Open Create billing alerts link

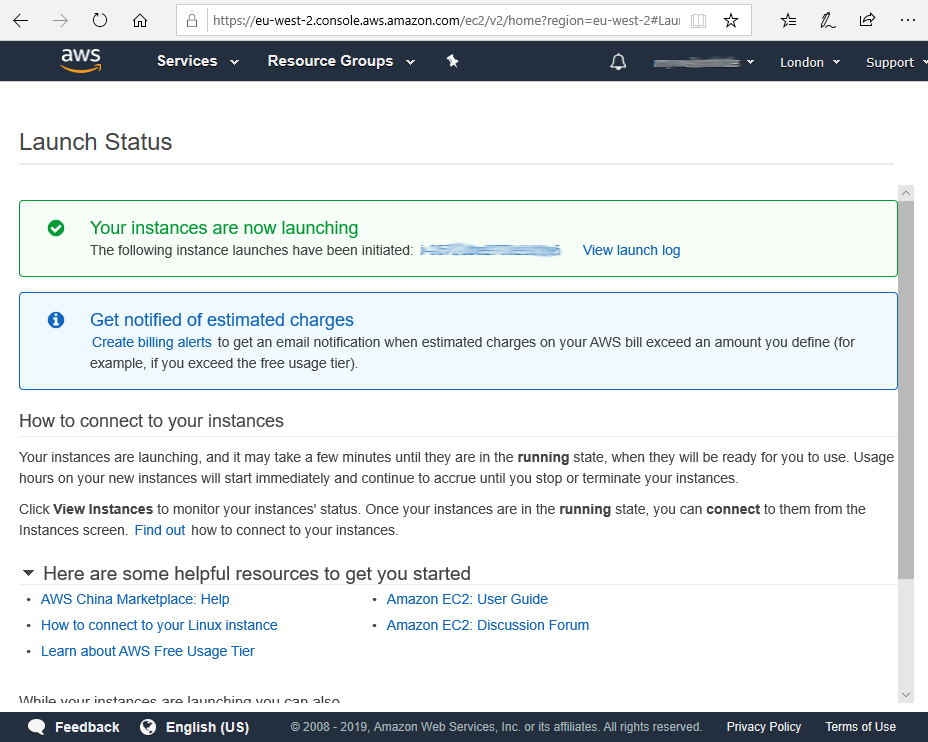(152, 342)
